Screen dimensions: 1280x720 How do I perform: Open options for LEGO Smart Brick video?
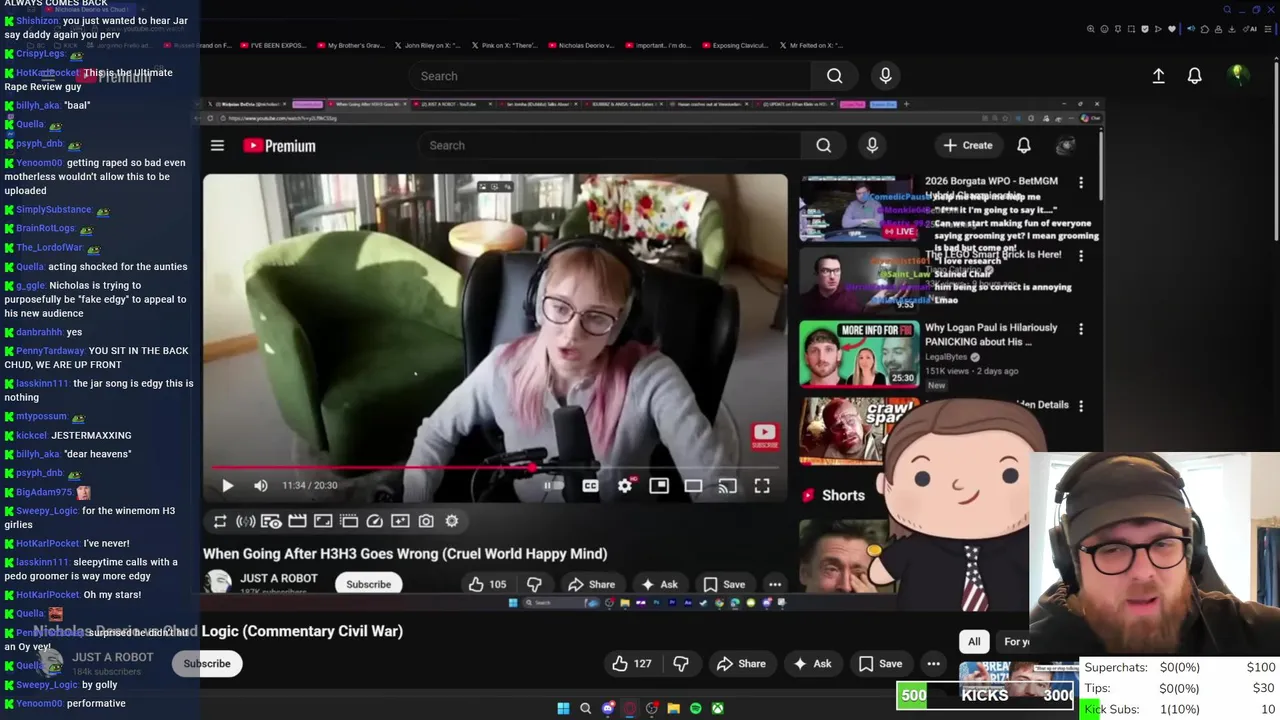[x=1081, y=256]
